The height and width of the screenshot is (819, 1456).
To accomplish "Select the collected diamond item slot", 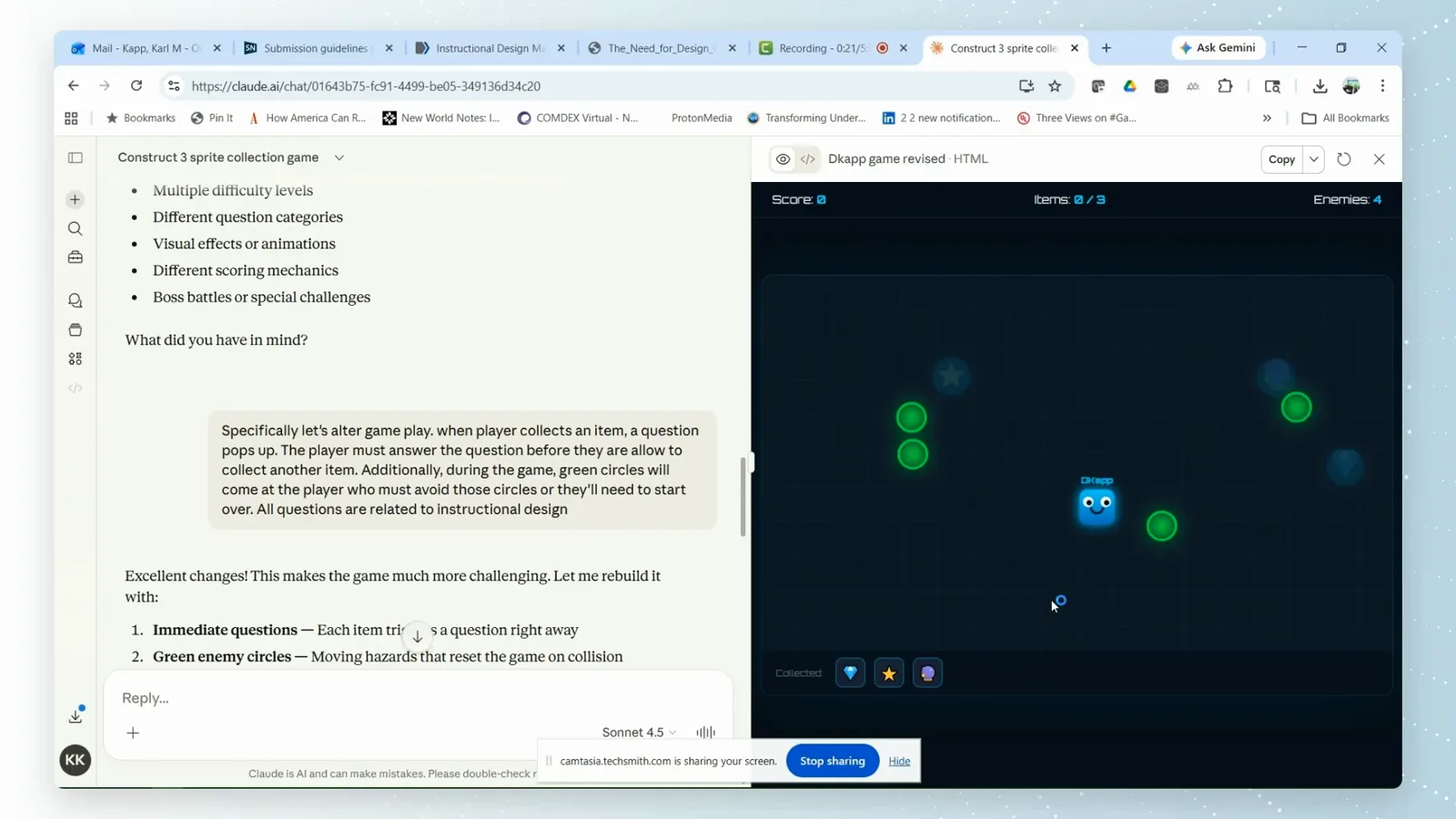I will pos(850,673).
